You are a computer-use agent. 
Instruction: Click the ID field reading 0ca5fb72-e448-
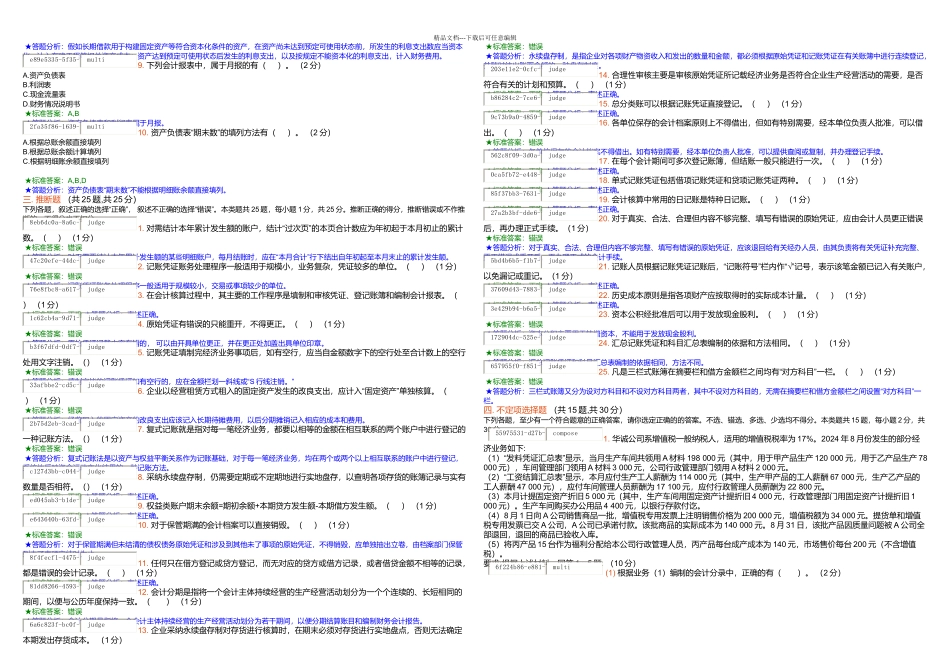tap(513, 175)
